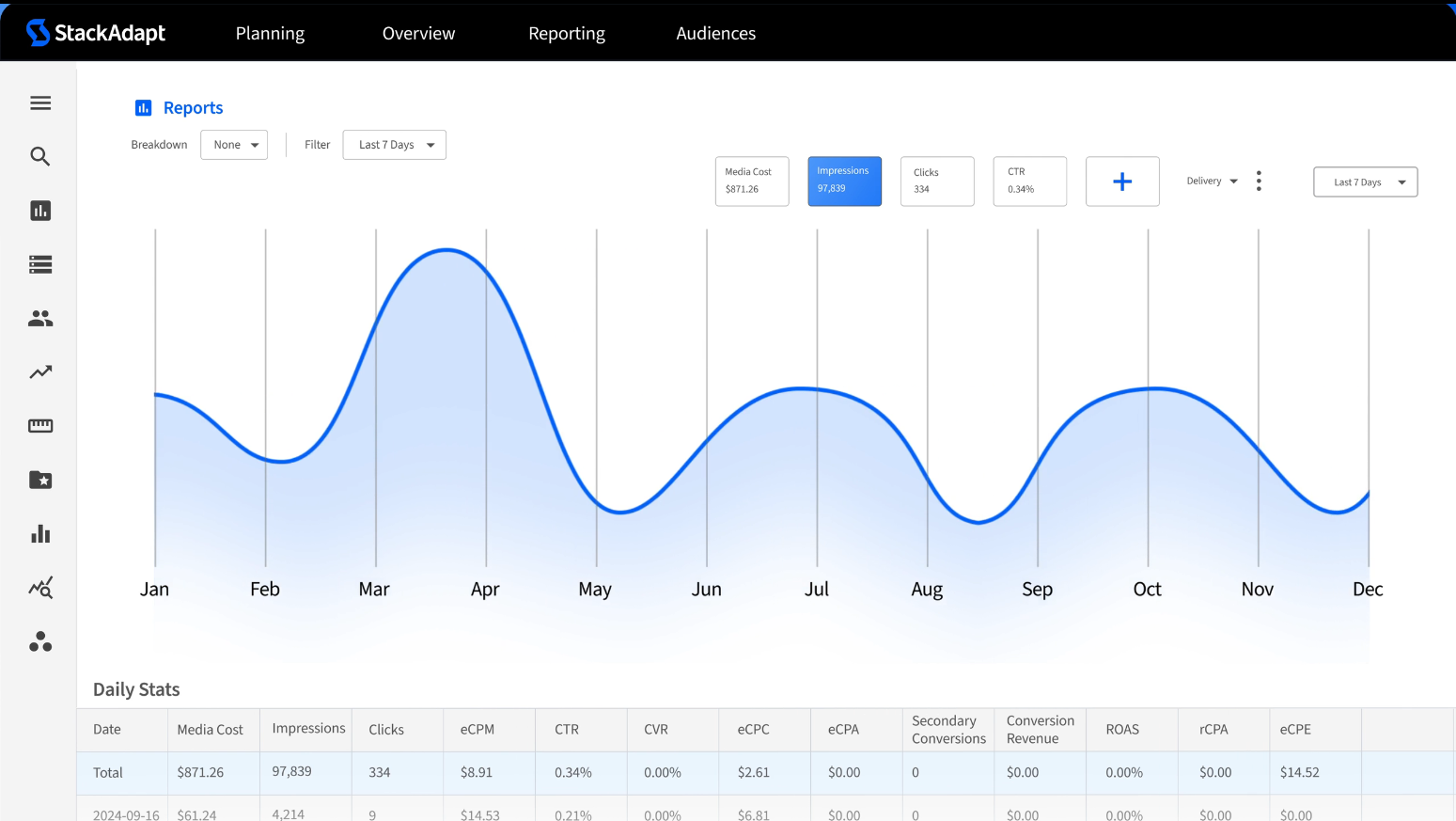1456x821 pixels.
Task: Click the Conversion Revenue column header
Action: 1040,730
